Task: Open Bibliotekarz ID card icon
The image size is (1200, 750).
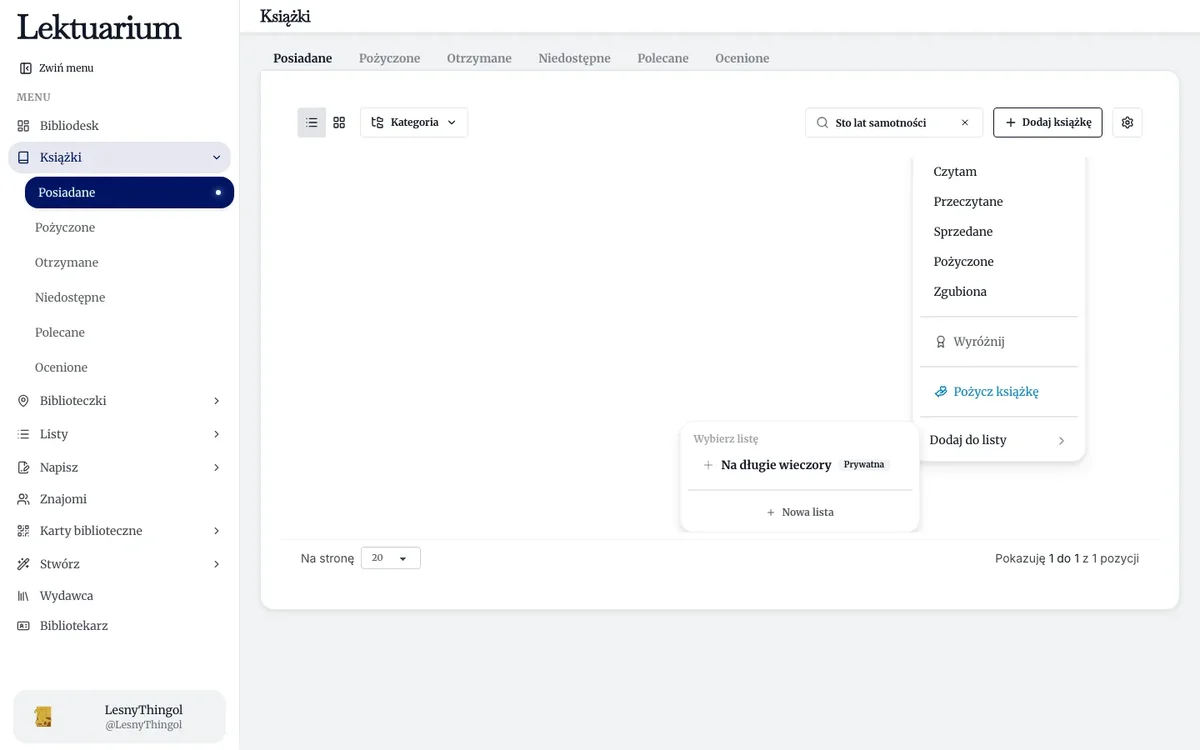Action: pyautogui.click(x=24, y=626)
